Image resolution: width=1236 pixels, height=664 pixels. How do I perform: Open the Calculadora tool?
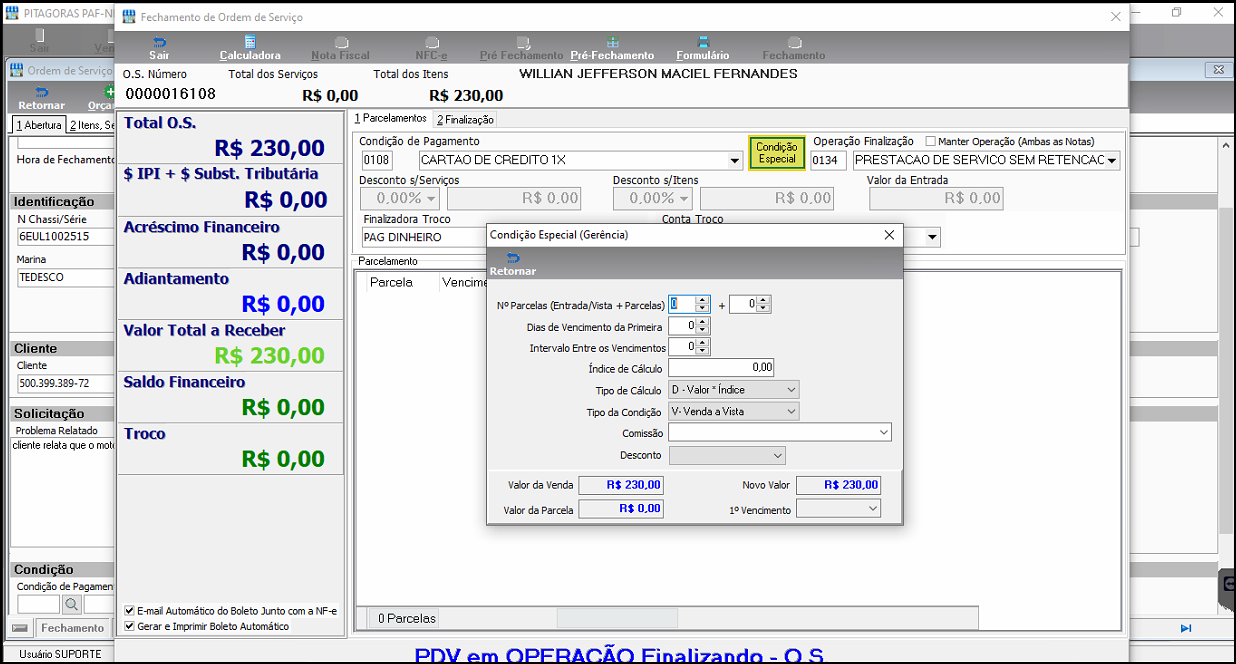pos(250,49)
